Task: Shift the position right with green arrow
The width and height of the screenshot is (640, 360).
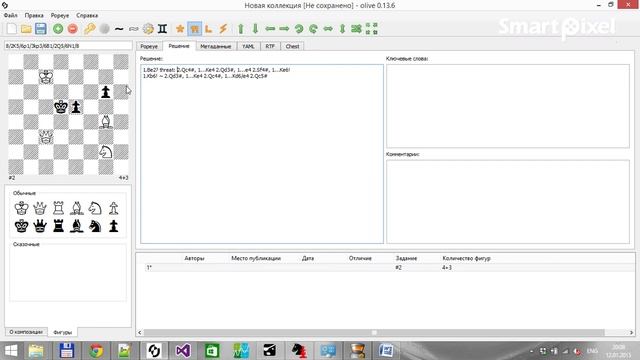Action: click(284, 29)
